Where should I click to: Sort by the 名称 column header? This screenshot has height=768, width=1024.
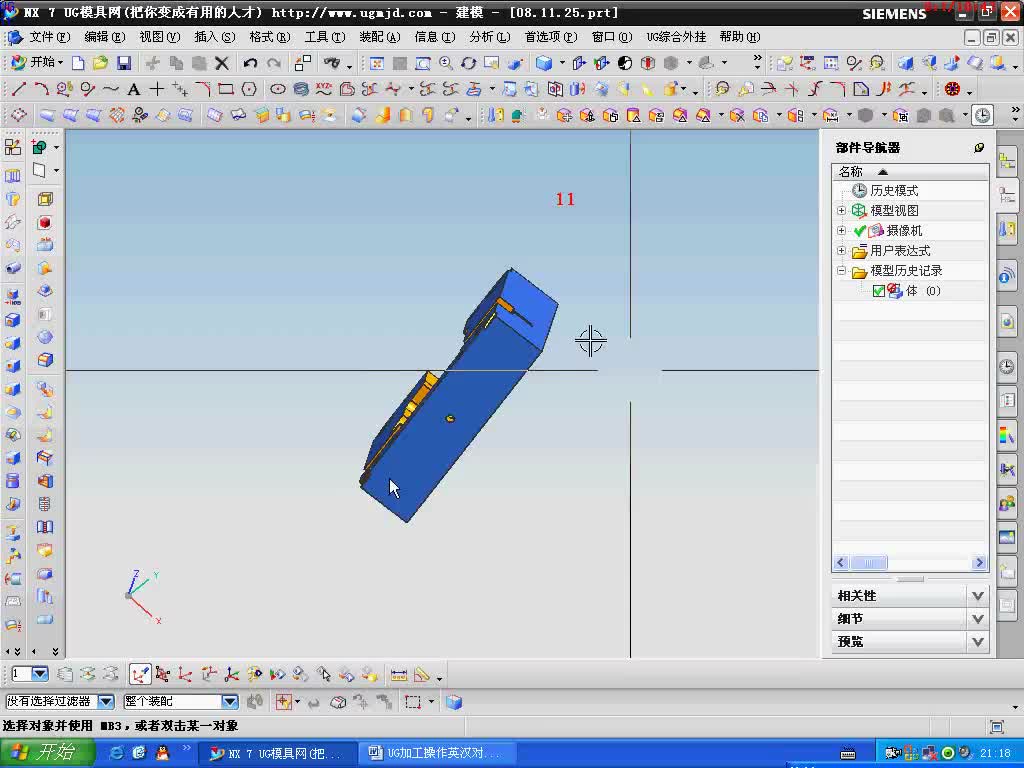[910, 172]
